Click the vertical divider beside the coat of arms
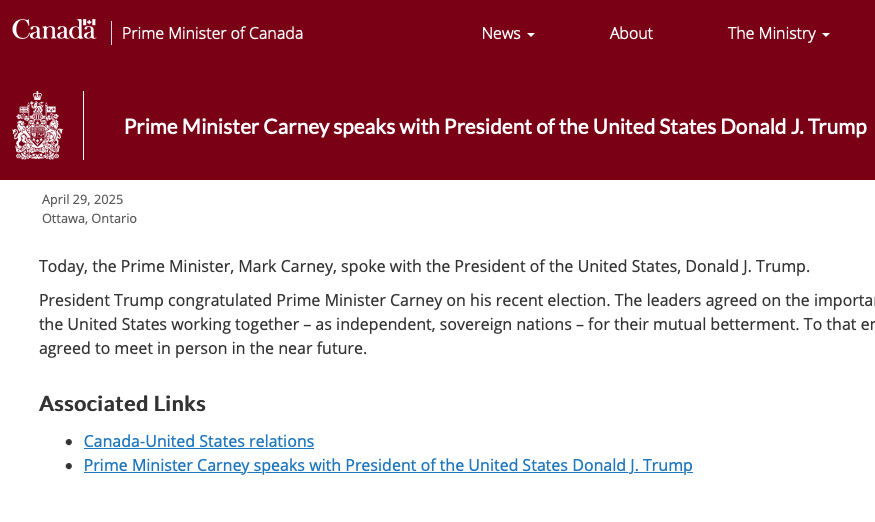Image resolution: width=875 pixels, height=522 pixels. (x=84, y=125)
